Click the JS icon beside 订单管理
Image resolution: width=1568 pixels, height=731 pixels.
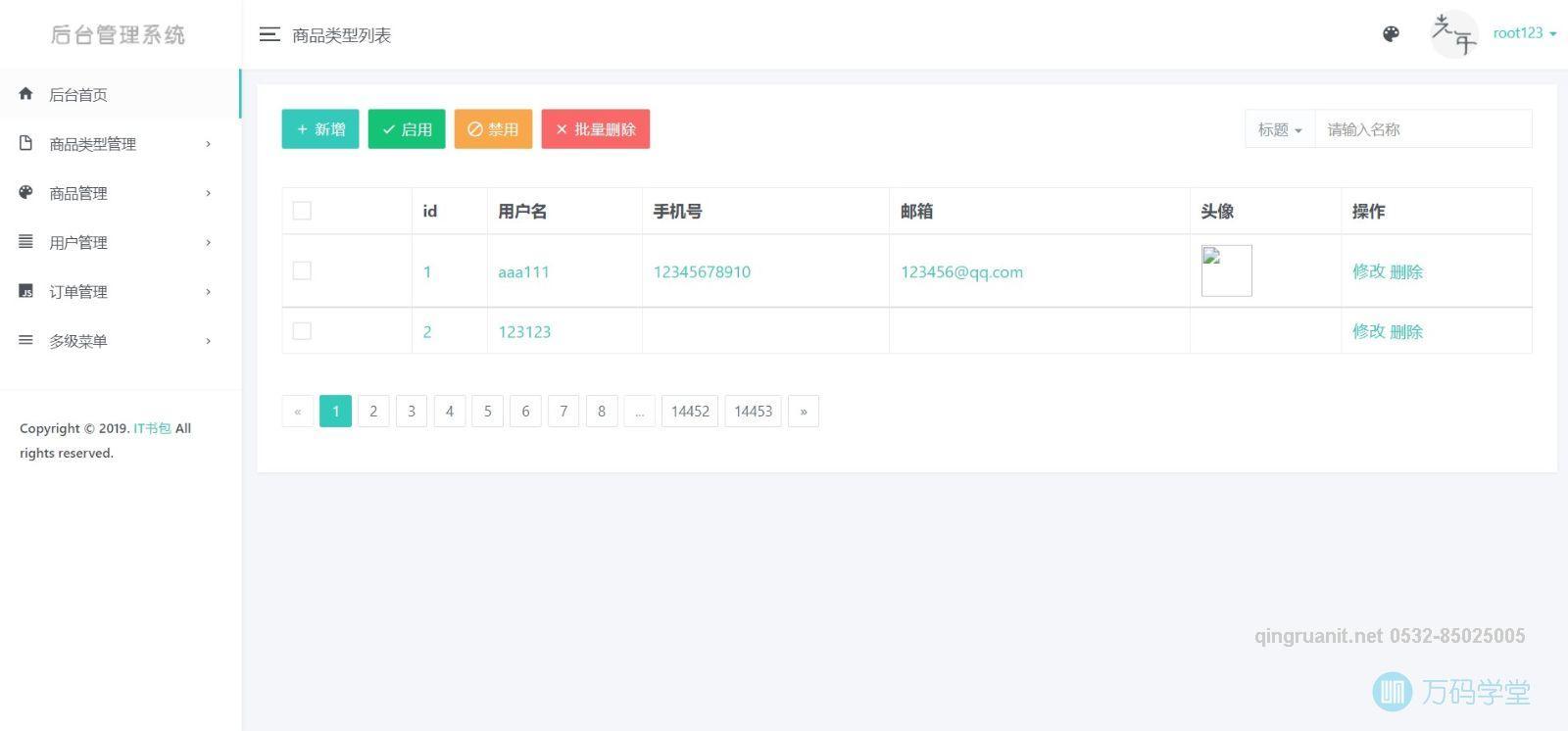26,291
